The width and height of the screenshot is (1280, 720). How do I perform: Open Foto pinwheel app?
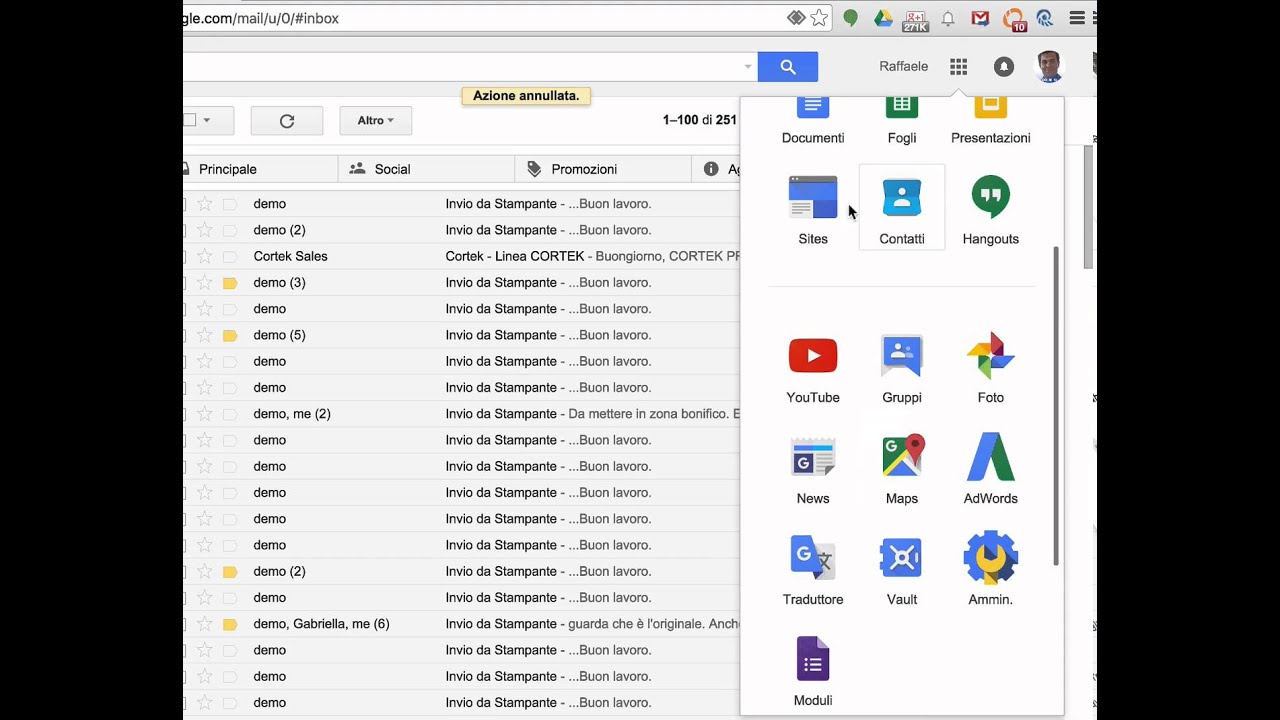pyautogui.click(x=990, y=367)
